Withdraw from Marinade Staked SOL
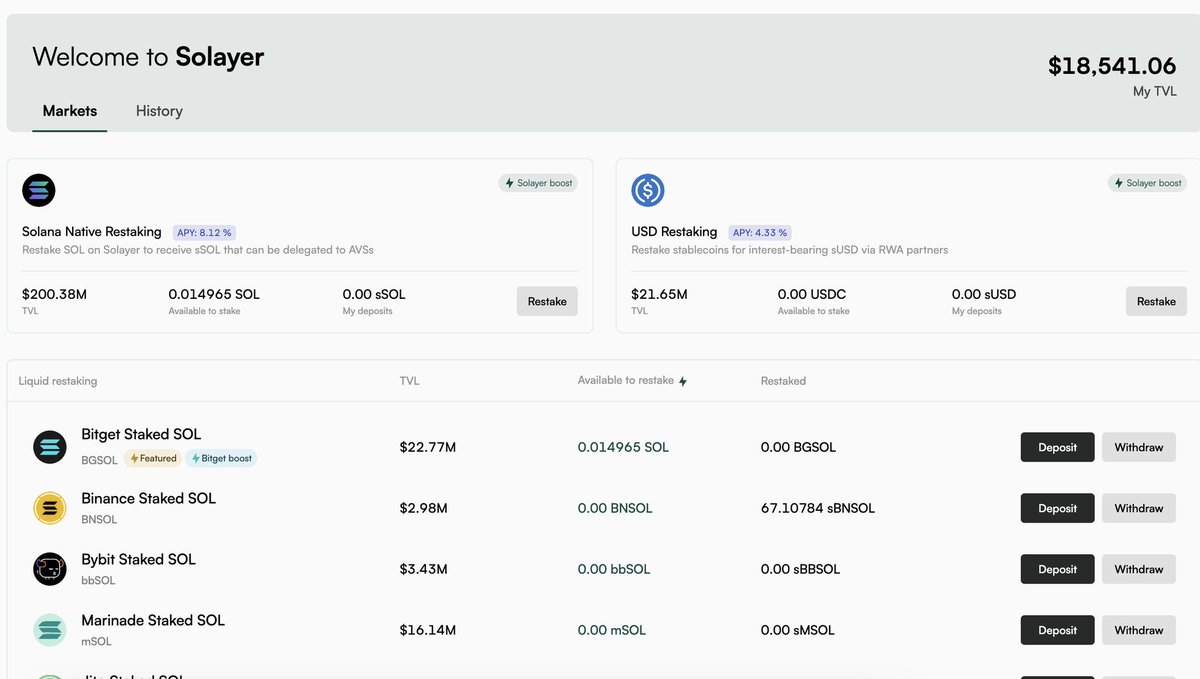This screenshot has height=679, width=1200. (1139, 630)
